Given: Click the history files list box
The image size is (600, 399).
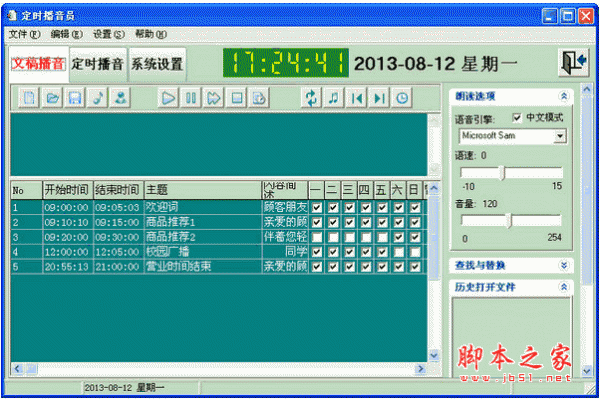Looking at the screenshot, I should click(512, 337).
